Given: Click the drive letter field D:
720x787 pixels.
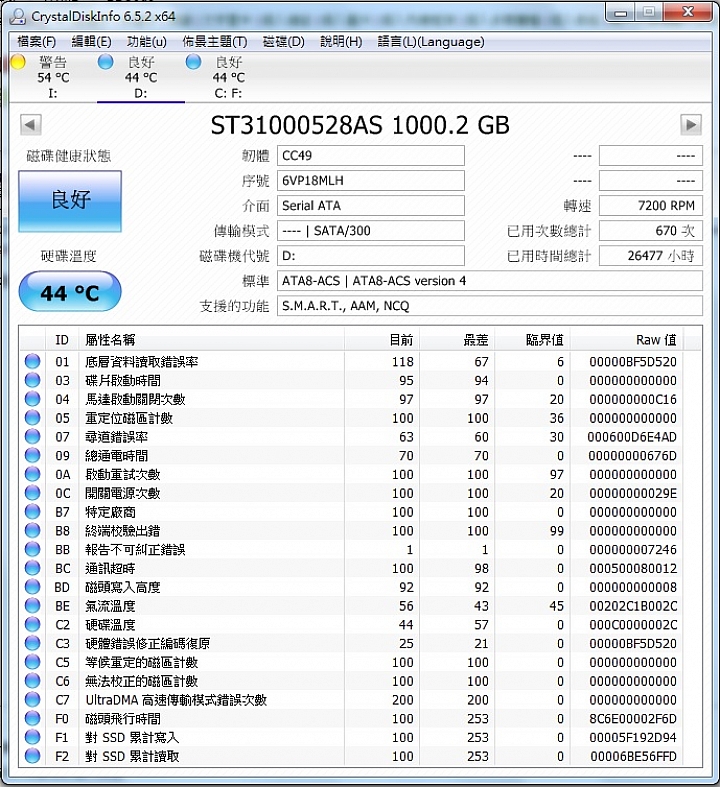Looking at the screenshot, I should point(371,256).
